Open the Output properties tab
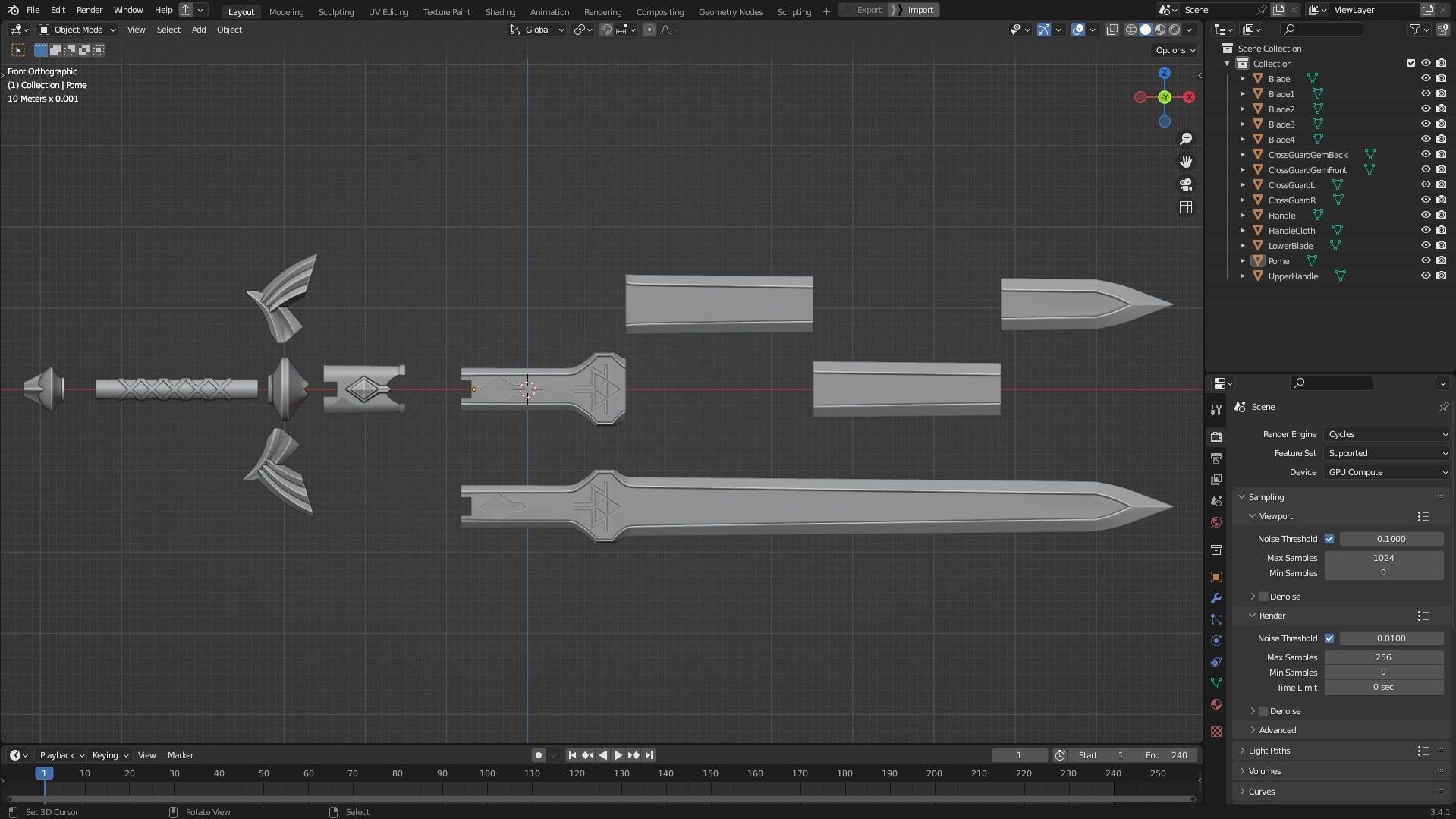 click(x=1216, y=458)
